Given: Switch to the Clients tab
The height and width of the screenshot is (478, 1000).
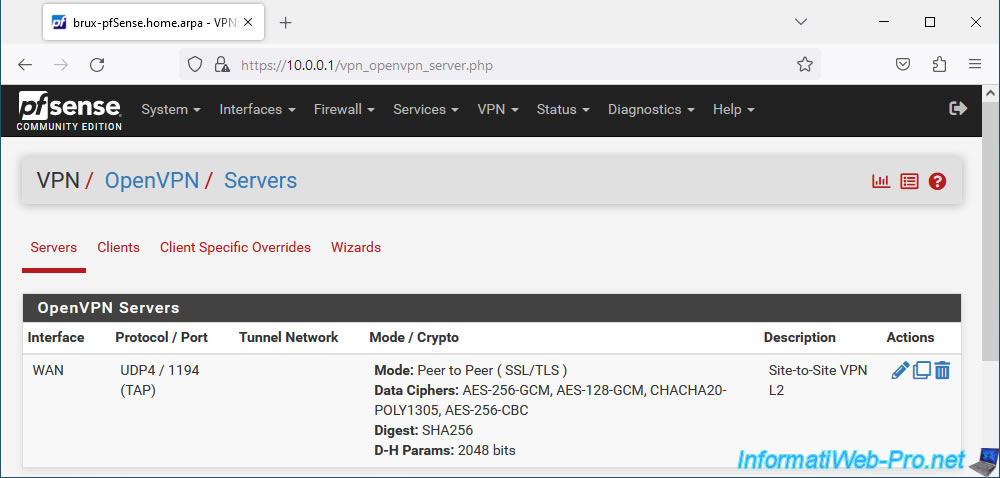Looking at the screenshot, I should [119, 247].
